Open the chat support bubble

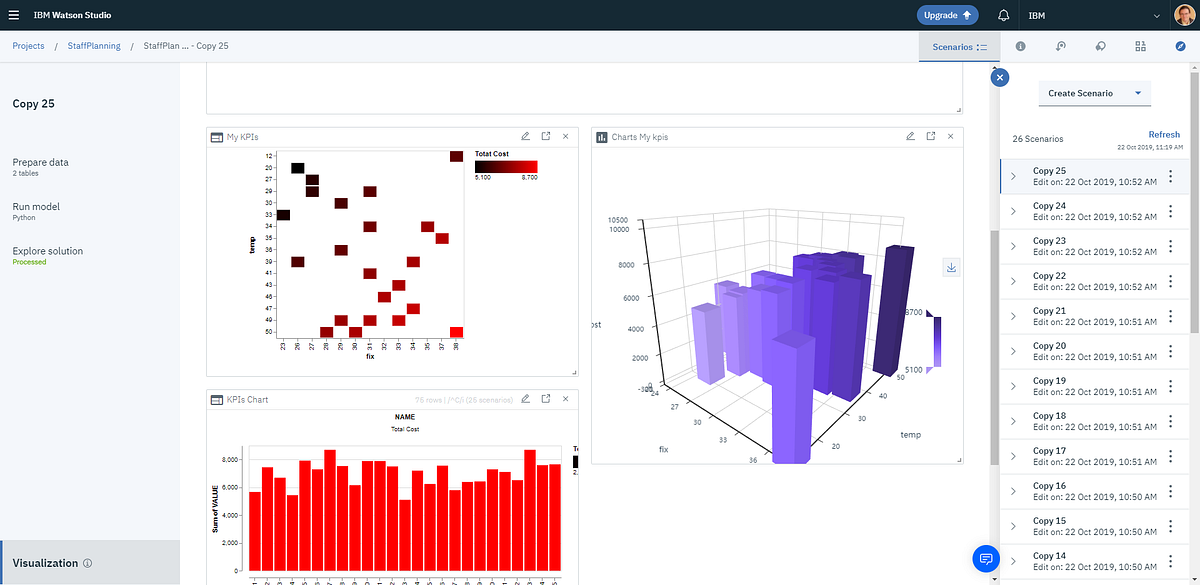986,559
